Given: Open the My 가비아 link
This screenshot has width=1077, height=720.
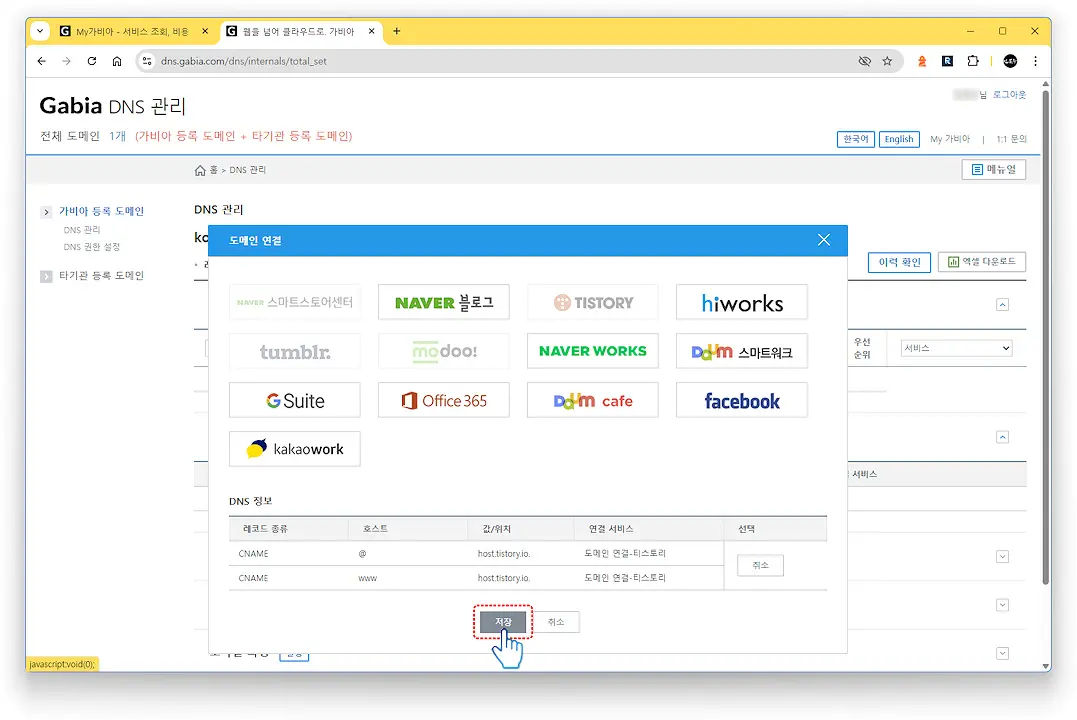Looking at the screenshot, I should click(950, 139).
